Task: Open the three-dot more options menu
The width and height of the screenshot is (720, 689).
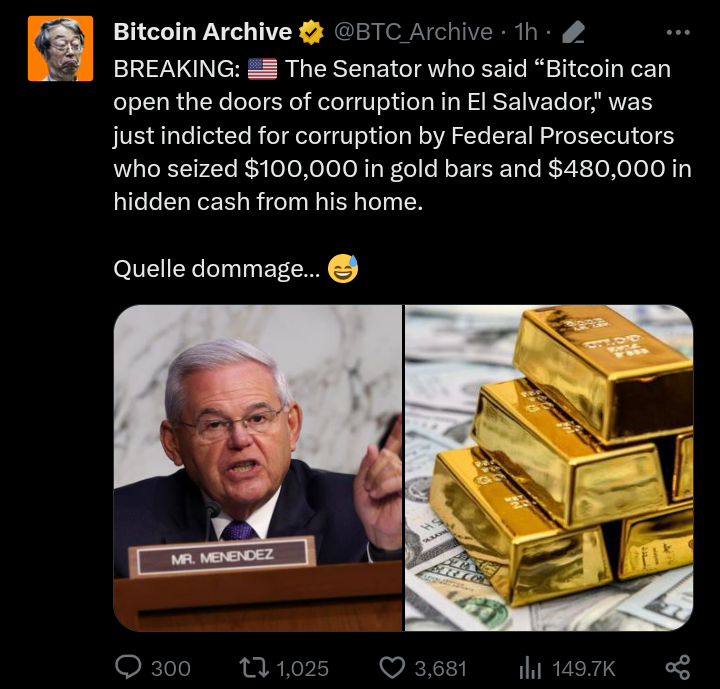Action: [678, 33]
